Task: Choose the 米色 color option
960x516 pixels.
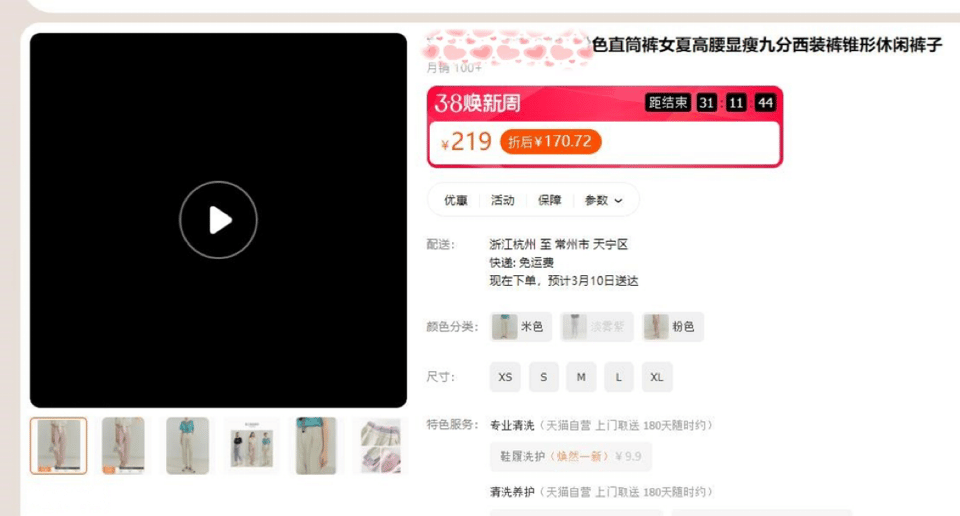Action: point(521,326)
